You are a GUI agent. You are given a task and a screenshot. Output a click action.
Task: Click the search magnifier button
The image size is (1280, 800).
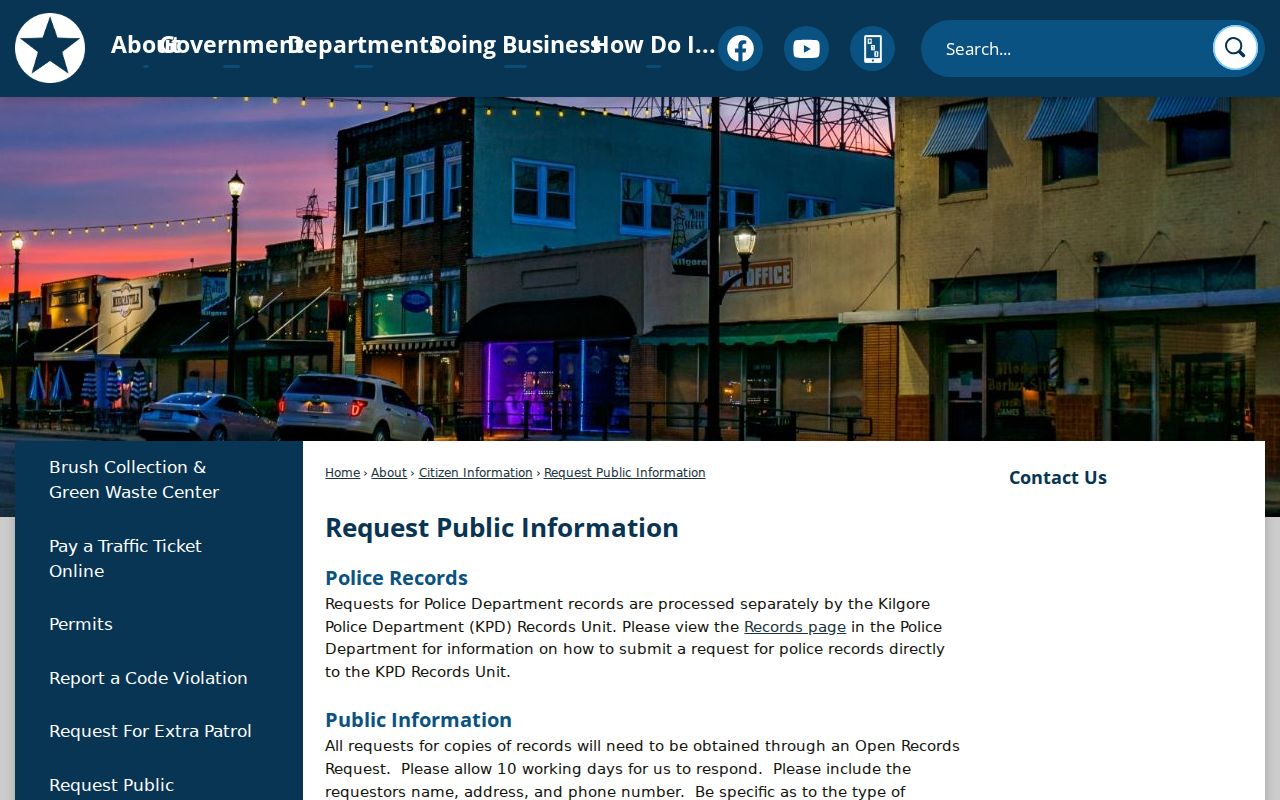click(1235, 48)
